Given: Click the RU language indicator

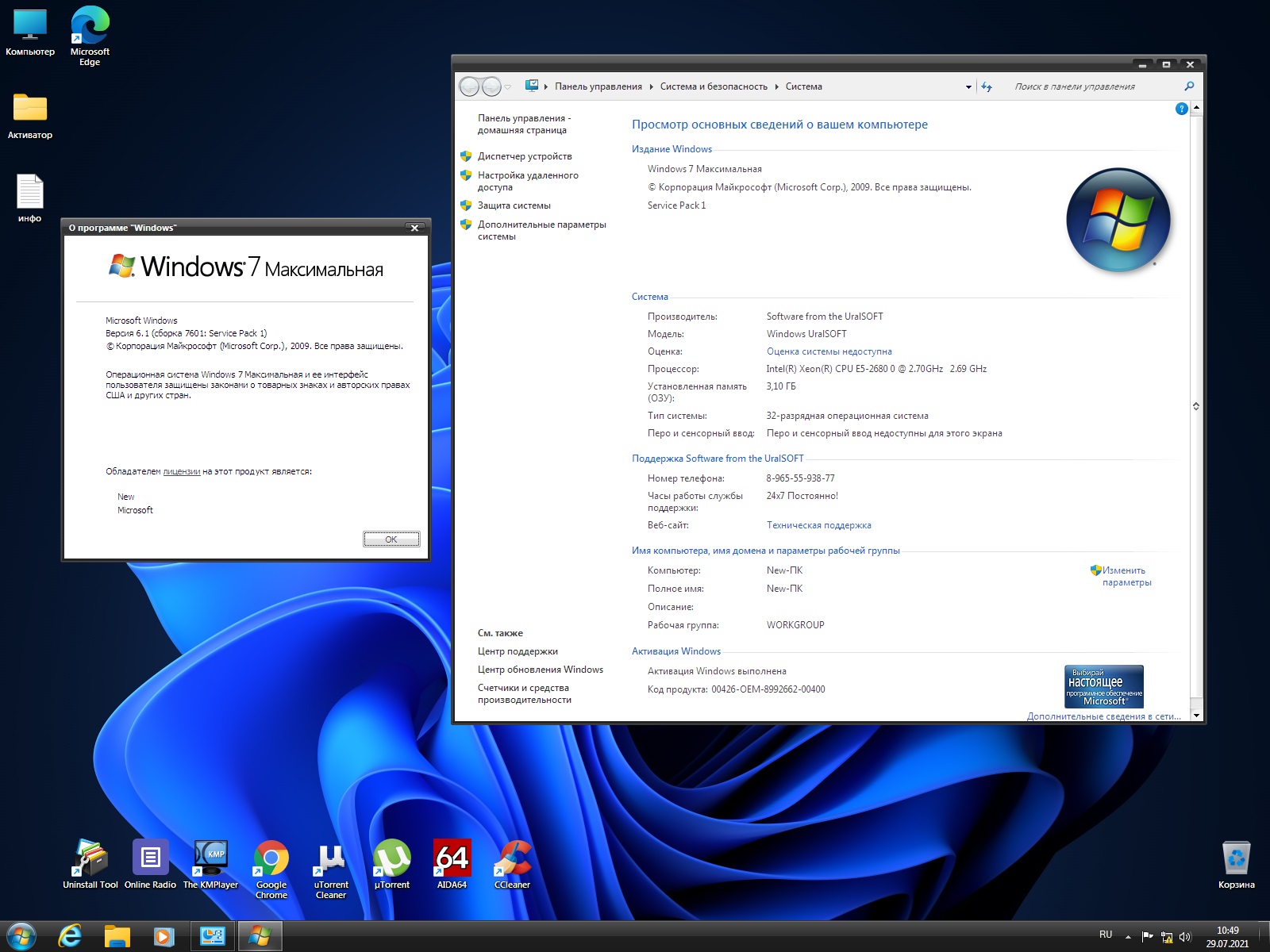Looking at the screenshot, I should (1106, 935).
